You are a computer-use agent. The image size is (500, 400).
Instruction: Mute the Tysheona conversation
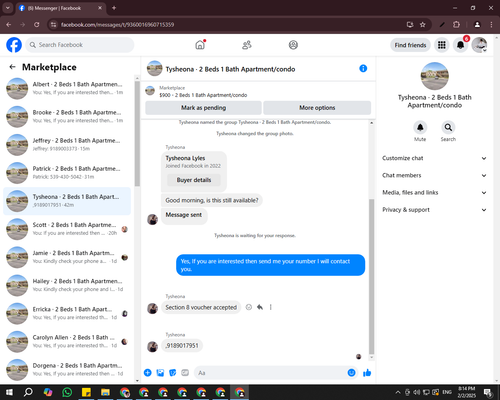(x=420, y=127)
